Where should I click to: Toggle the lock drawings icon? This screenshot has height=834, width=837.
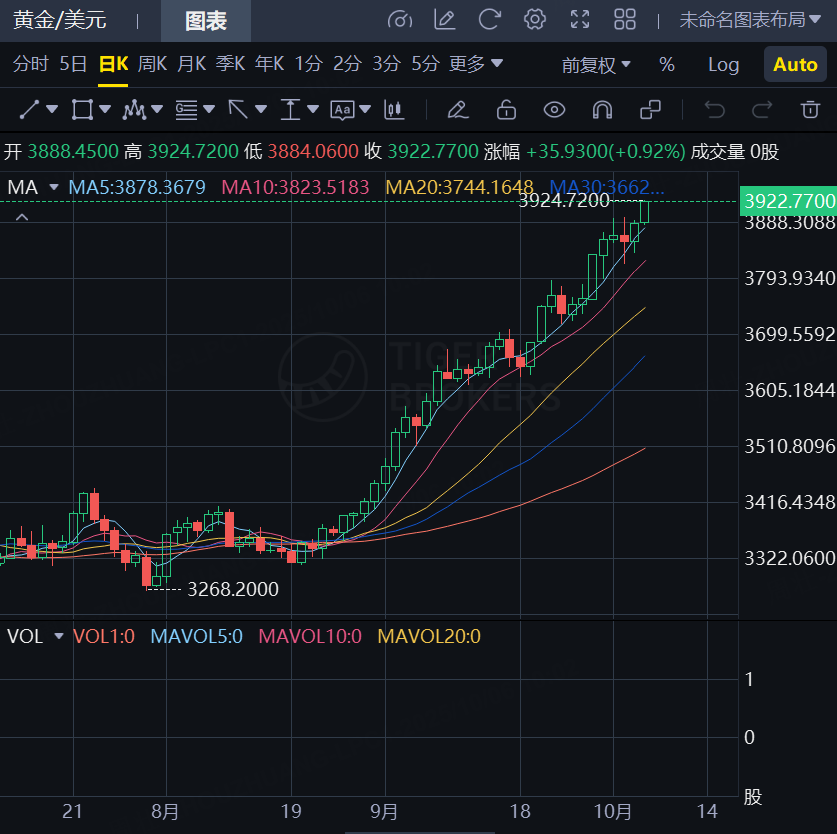[506, 109]
